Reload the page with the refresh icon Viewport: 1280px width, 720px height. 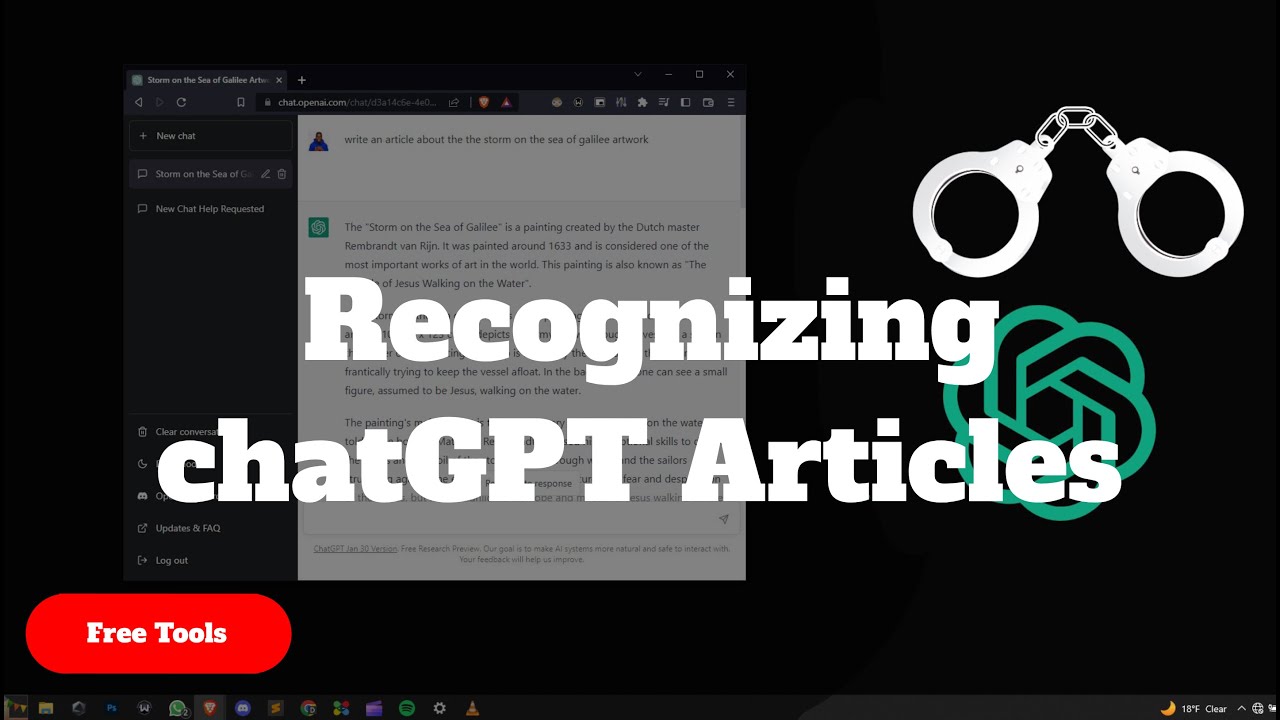181,102
